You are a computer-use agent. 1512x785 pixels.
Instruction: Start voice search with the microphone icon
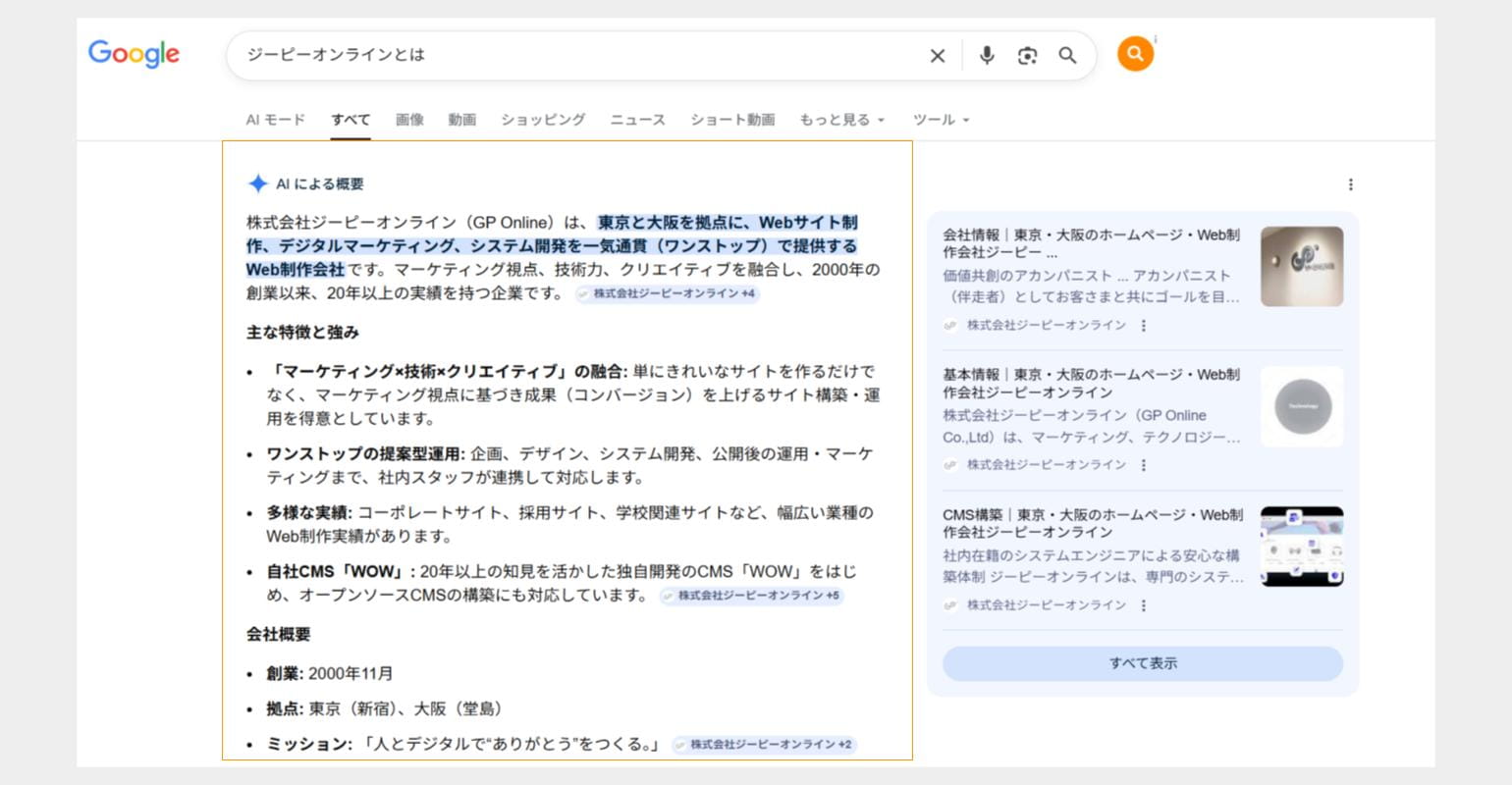987,56
